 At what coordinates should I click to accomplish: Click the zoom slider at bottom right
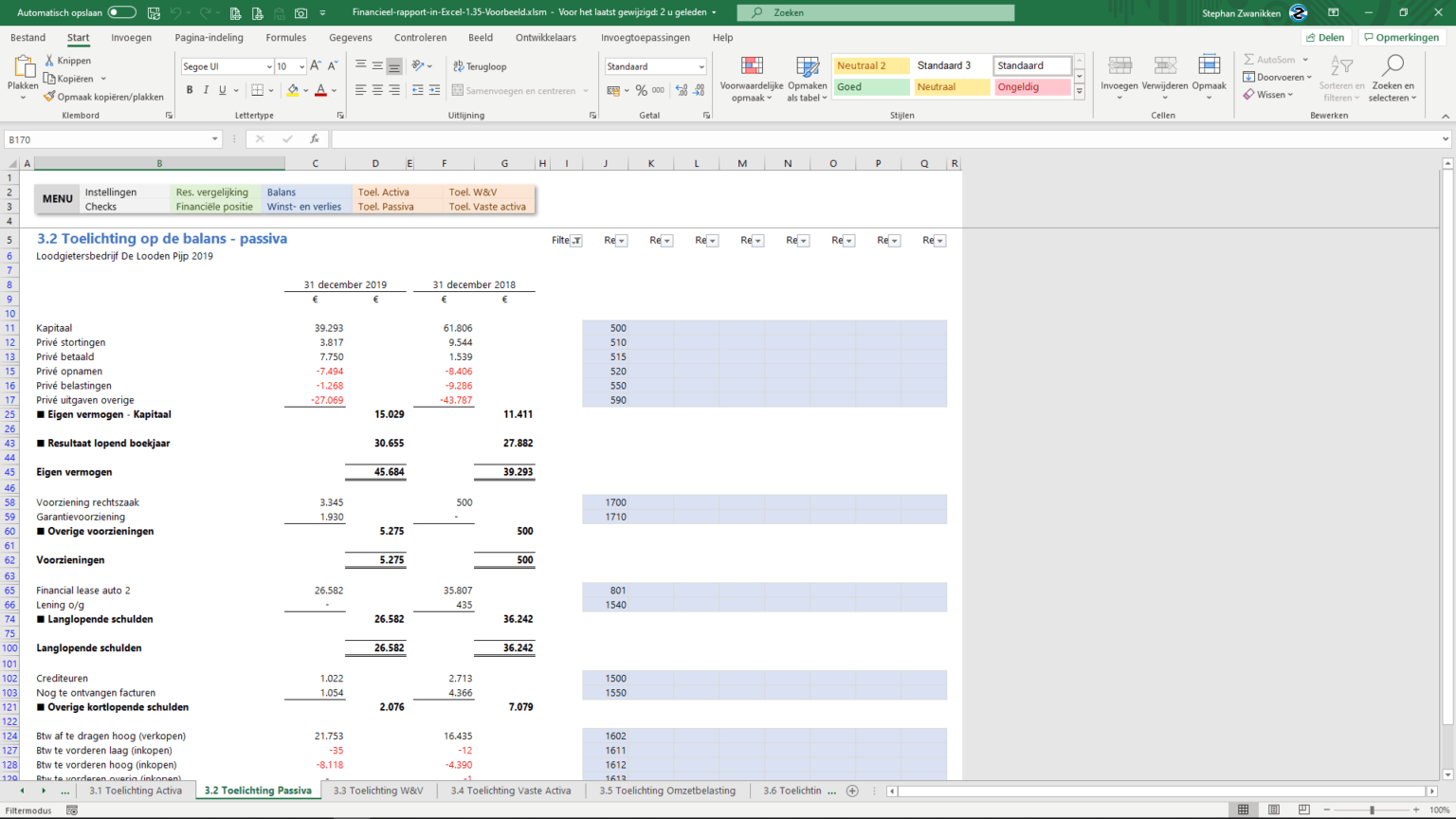click(x=1374, y=810)
